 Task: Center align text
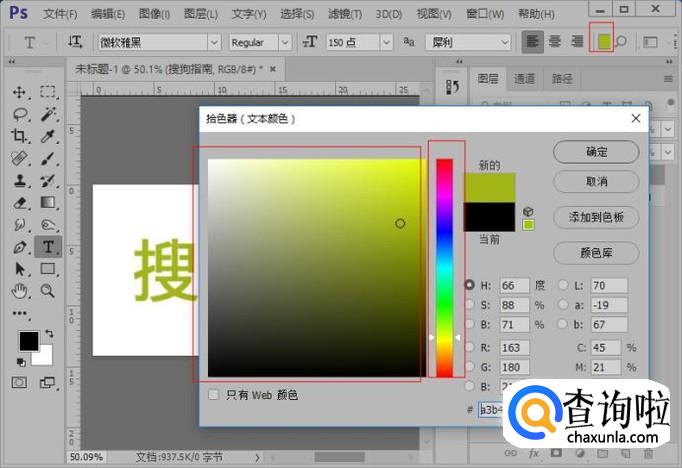tap(555, 42)
